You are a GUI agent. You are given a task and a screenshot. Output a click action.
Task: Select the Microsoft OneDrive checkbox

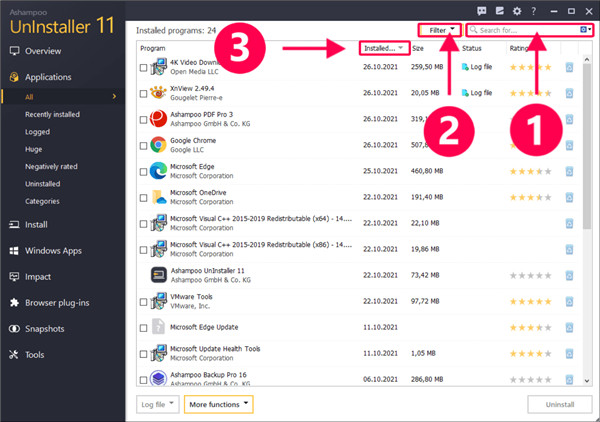(143, 198)
